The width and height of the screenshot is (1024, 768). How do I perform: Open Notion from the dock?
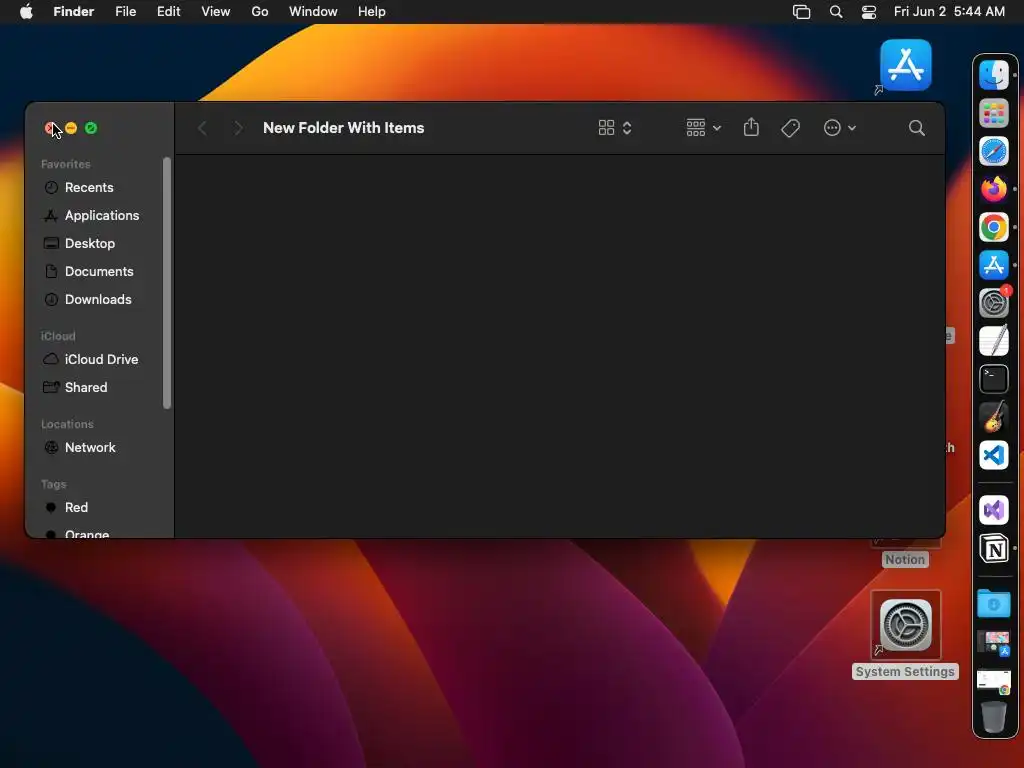coord(993,549)
